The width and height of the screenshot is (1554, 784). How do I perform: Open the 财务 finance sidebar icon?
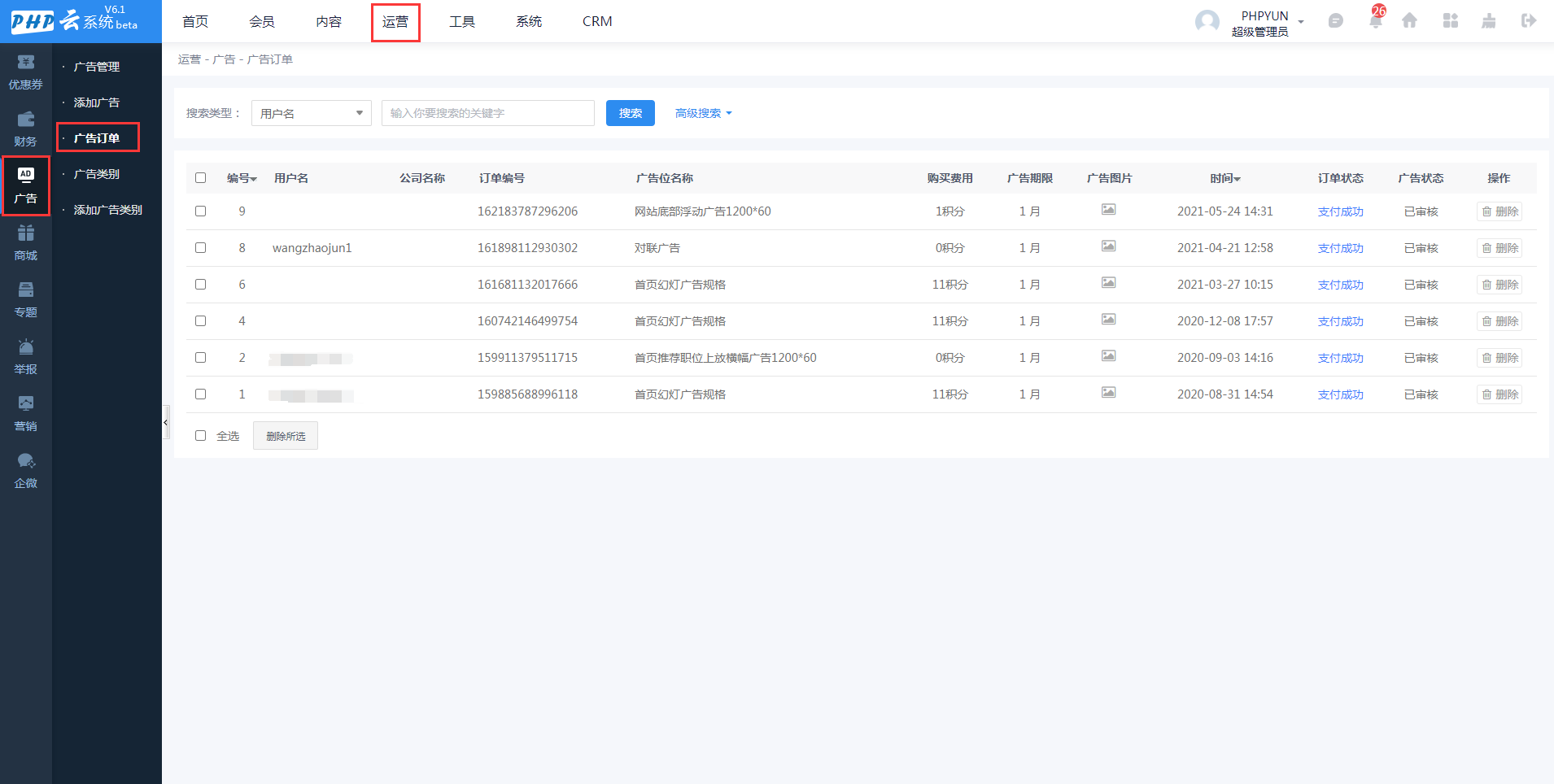[26, 128]
